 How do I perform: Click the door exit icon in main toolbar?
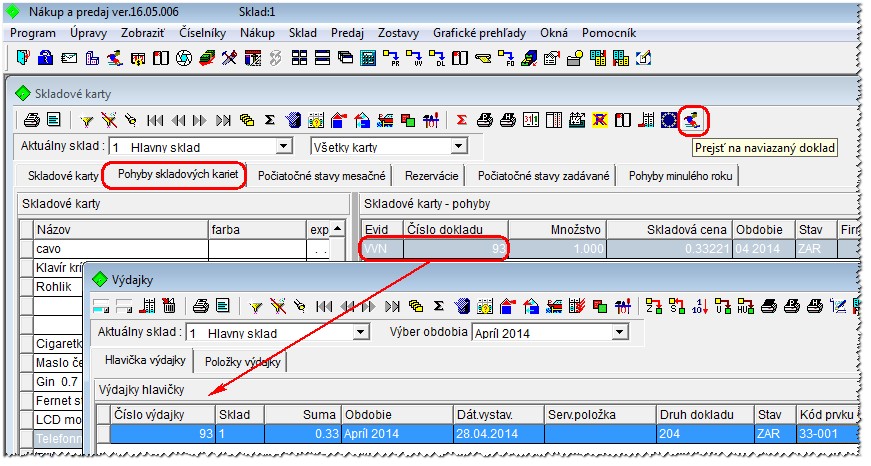click(x=23, y=58)
